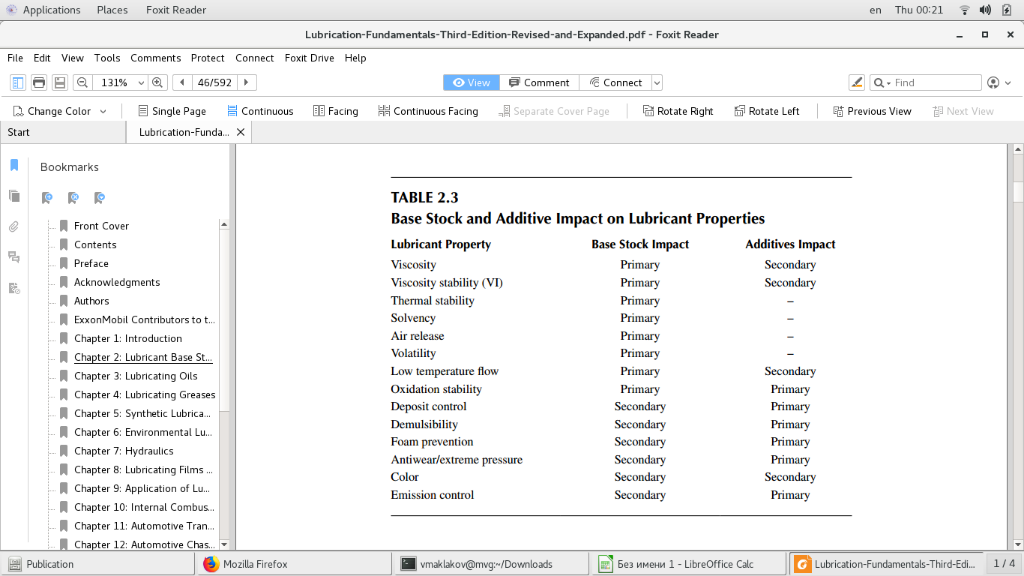Open the Acknowledgments bookmark
This screenshot has width=1024, height=576.
116,282
